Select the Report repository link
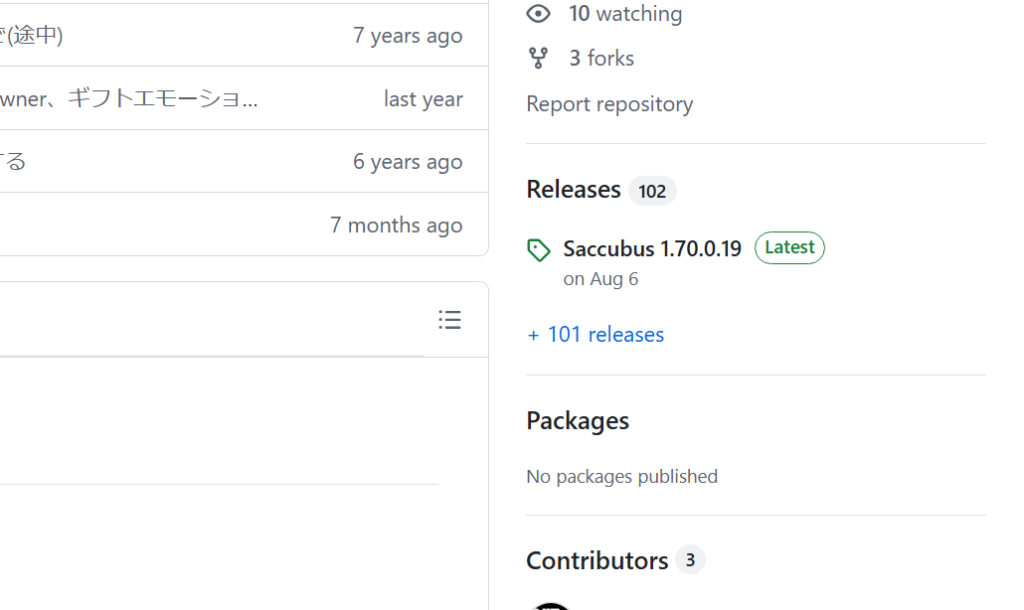The image size is (1024, 610). coord(609,104)
